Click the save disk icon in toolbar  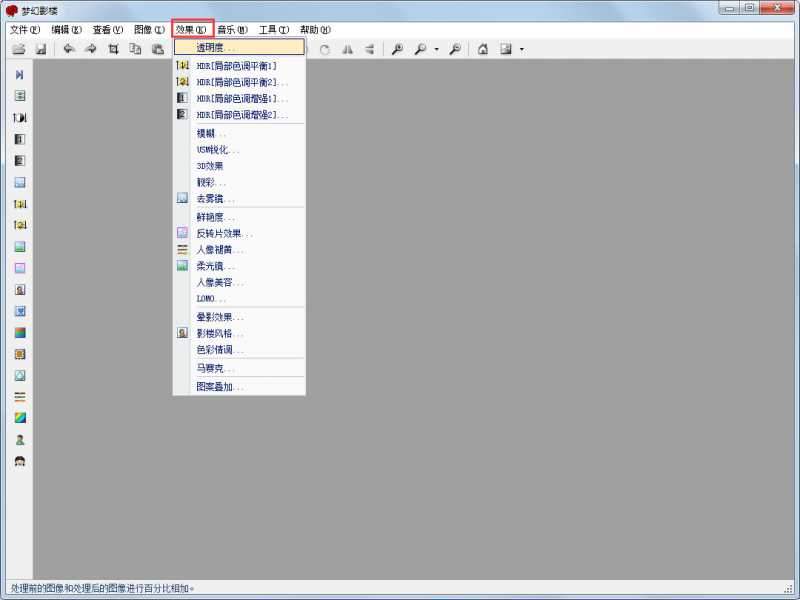point(41,49)
